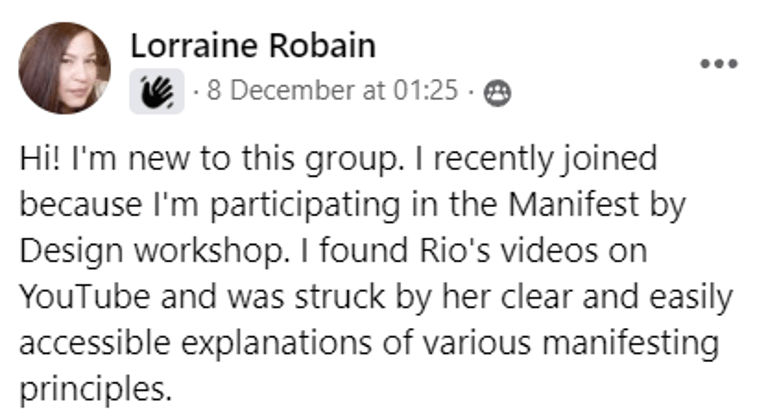768x417 pixels.
Task: Open the 8 December at 01:25 timestamp
Action: point(333,90)
